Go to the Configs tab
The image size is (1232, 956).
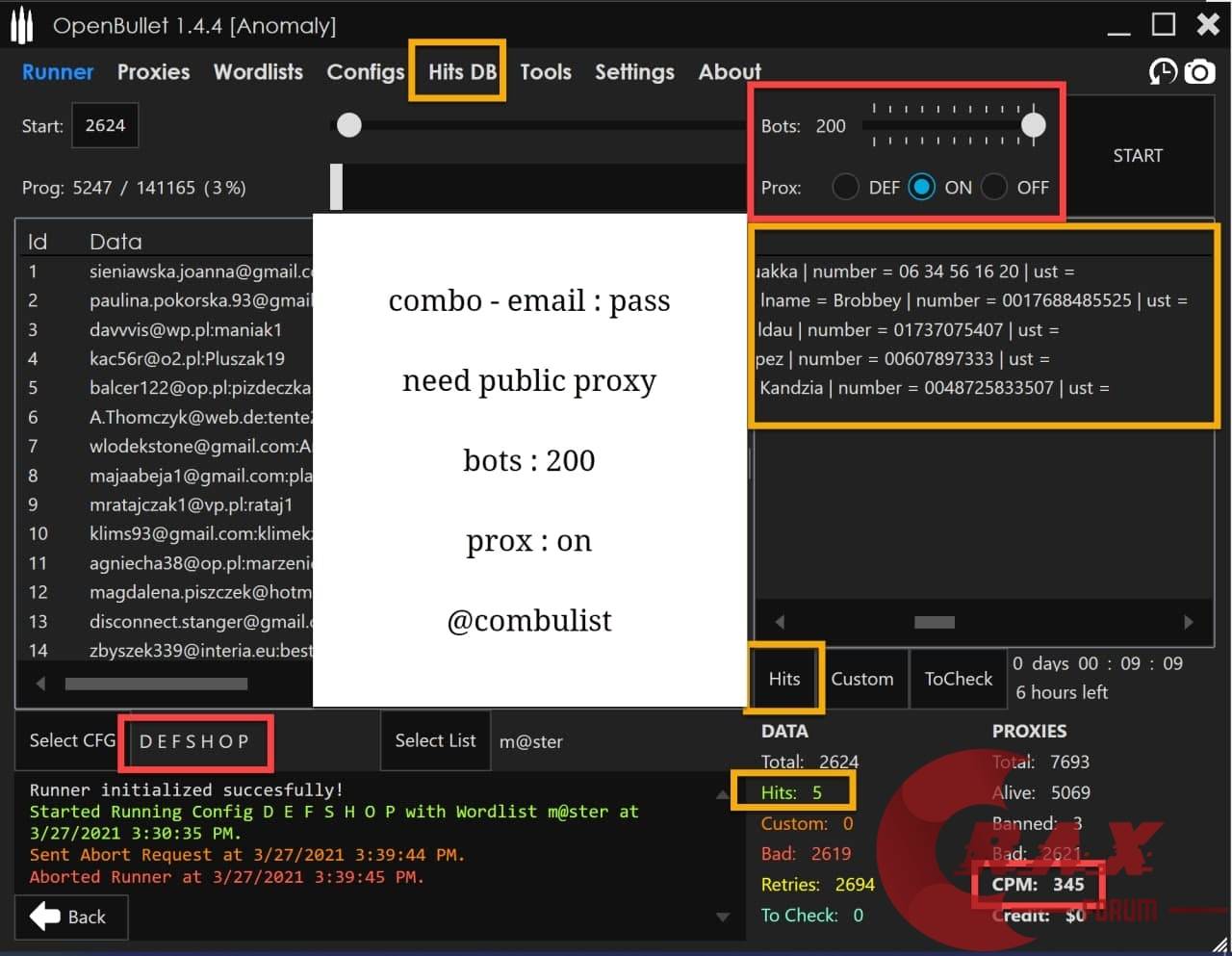366,72
